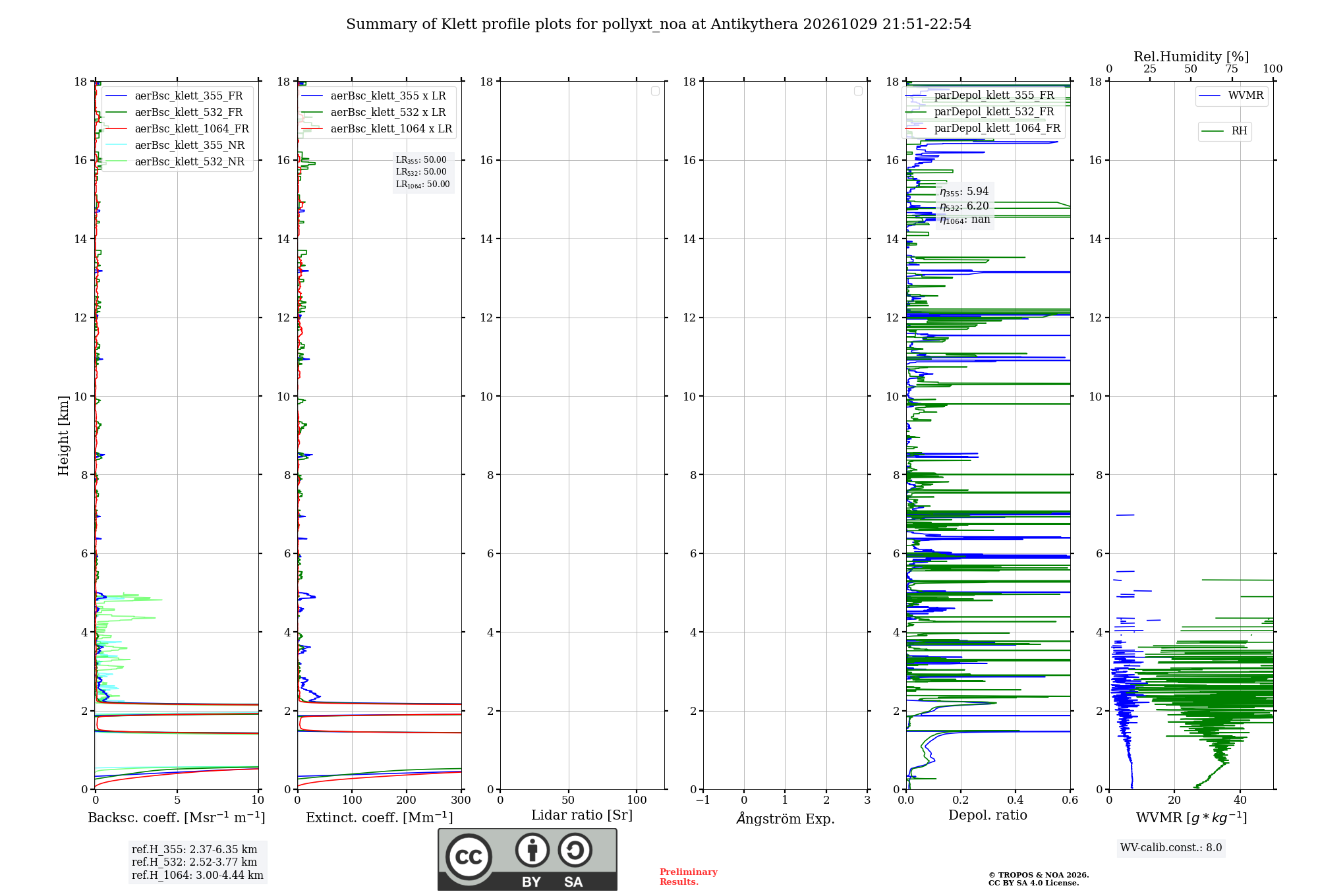The height and width of the screenshot is (896, 1318).
Task: Click the LR355 lidar ratio values box
Action: pyautogui.click(x=423, y=172)
